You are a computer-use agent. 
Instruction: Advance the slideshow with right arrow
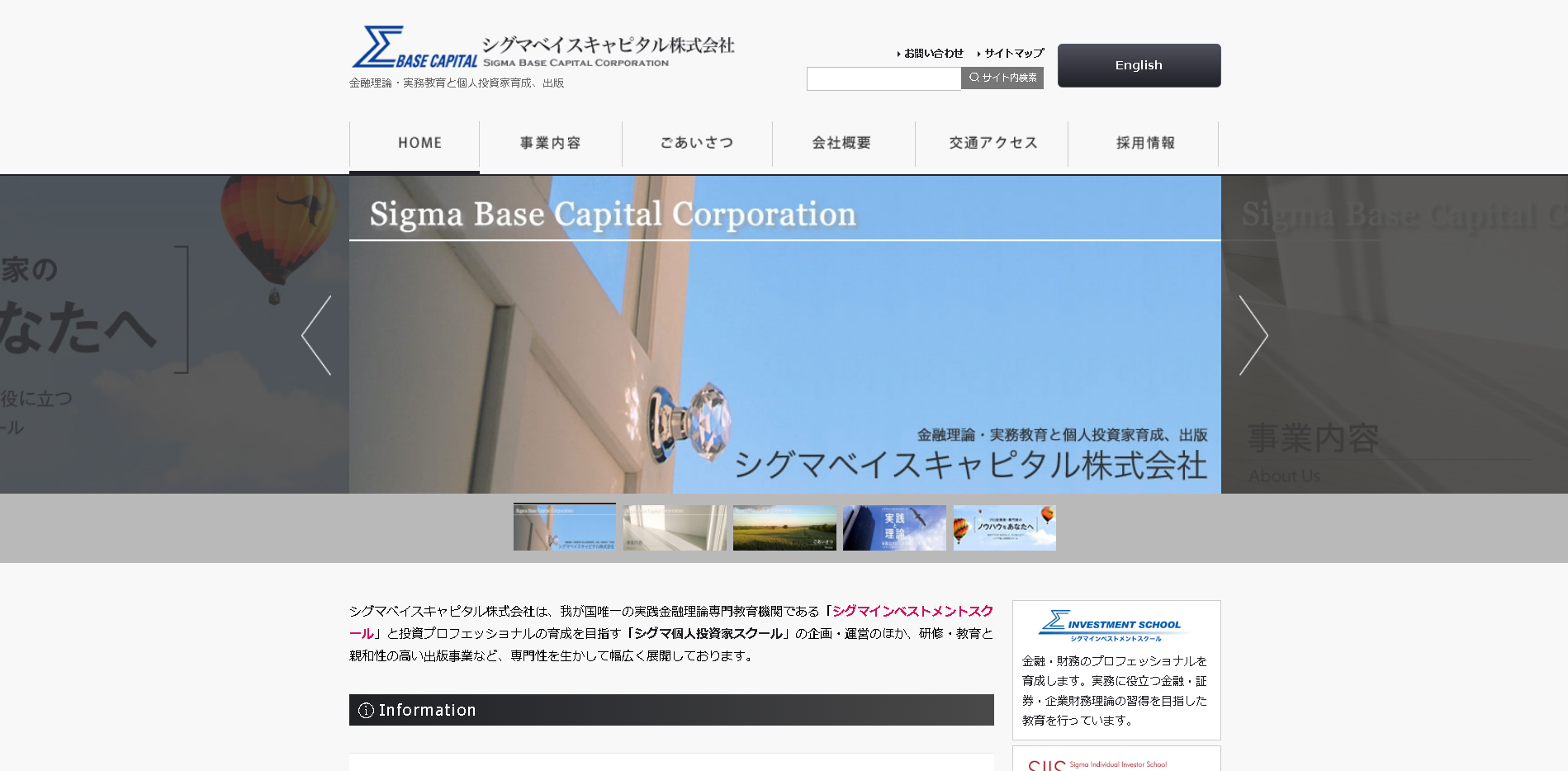(1253, 335)
